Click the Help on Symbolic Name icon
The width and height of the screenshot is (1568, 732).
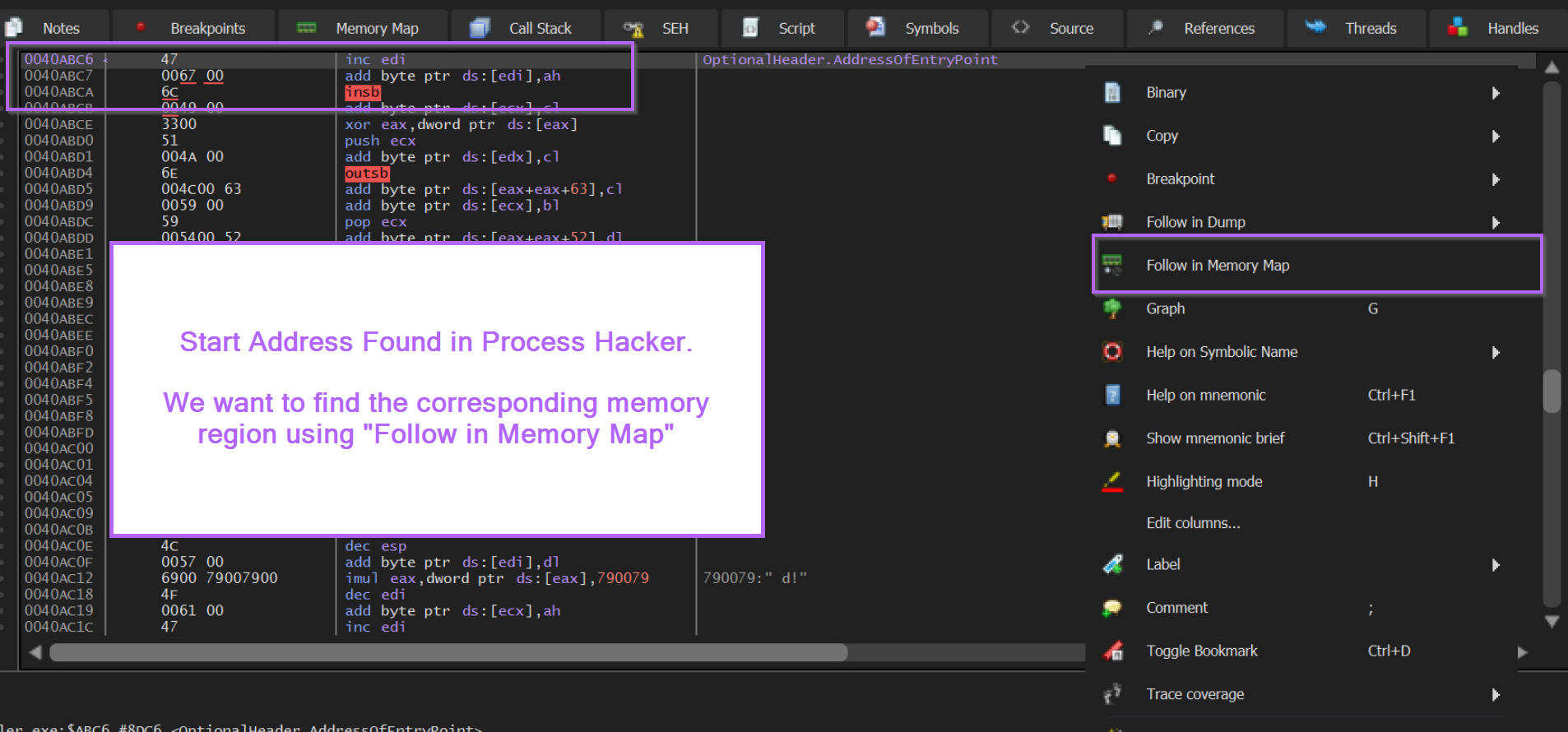[1112, 352]
